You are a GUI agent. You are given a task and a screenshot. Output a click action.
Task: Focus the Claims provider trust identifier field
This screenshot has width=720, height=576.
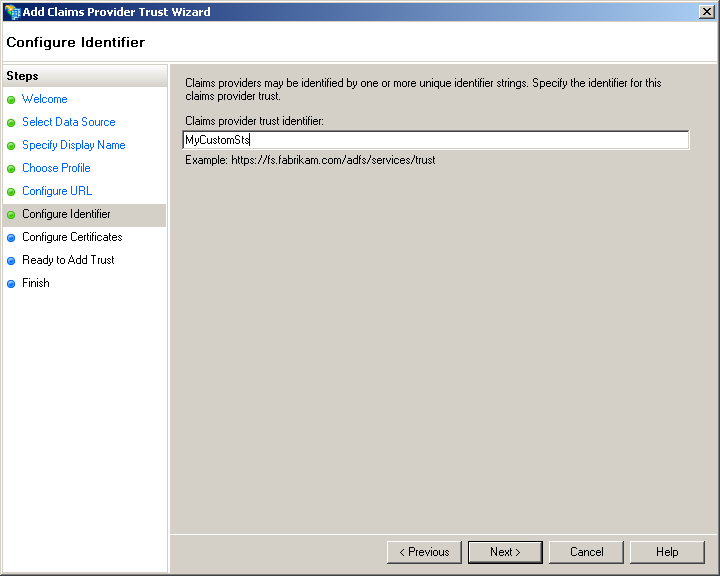coord(436,140)
